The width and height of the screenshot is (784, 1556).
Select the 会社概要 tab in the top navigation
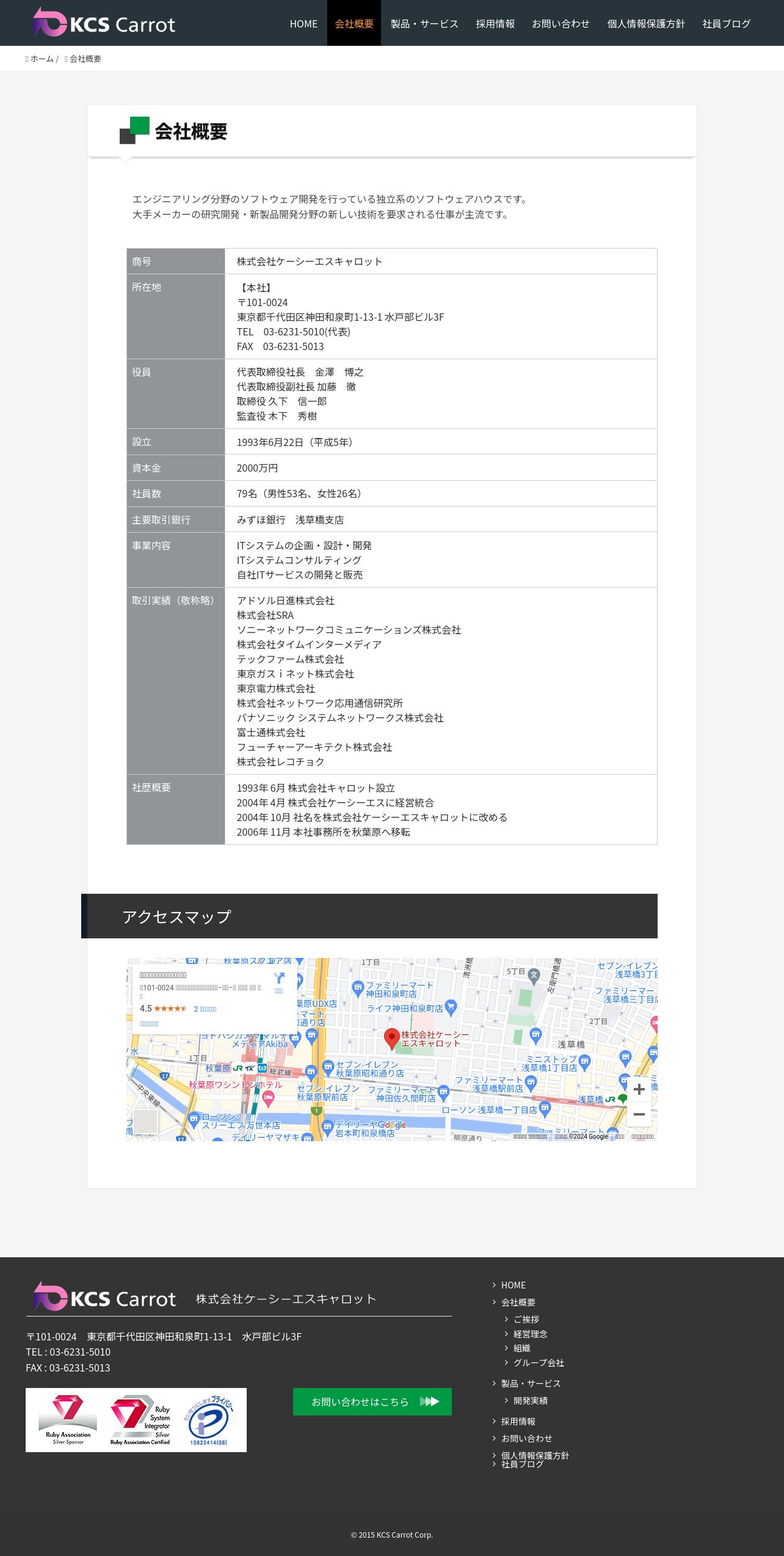[354, 24]
